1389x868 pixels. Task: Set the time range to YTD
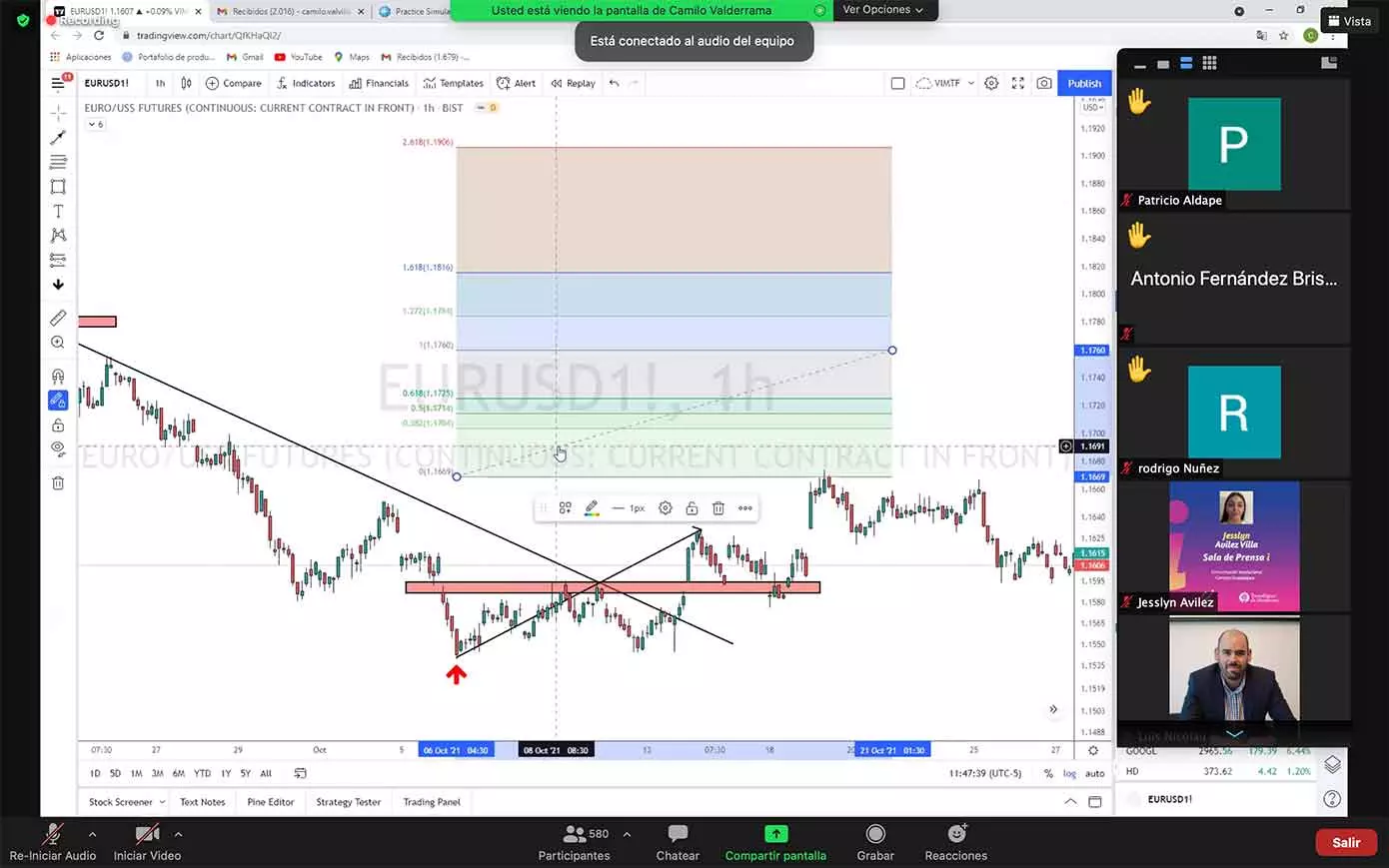pyautogui.click(x=202, y=773)
